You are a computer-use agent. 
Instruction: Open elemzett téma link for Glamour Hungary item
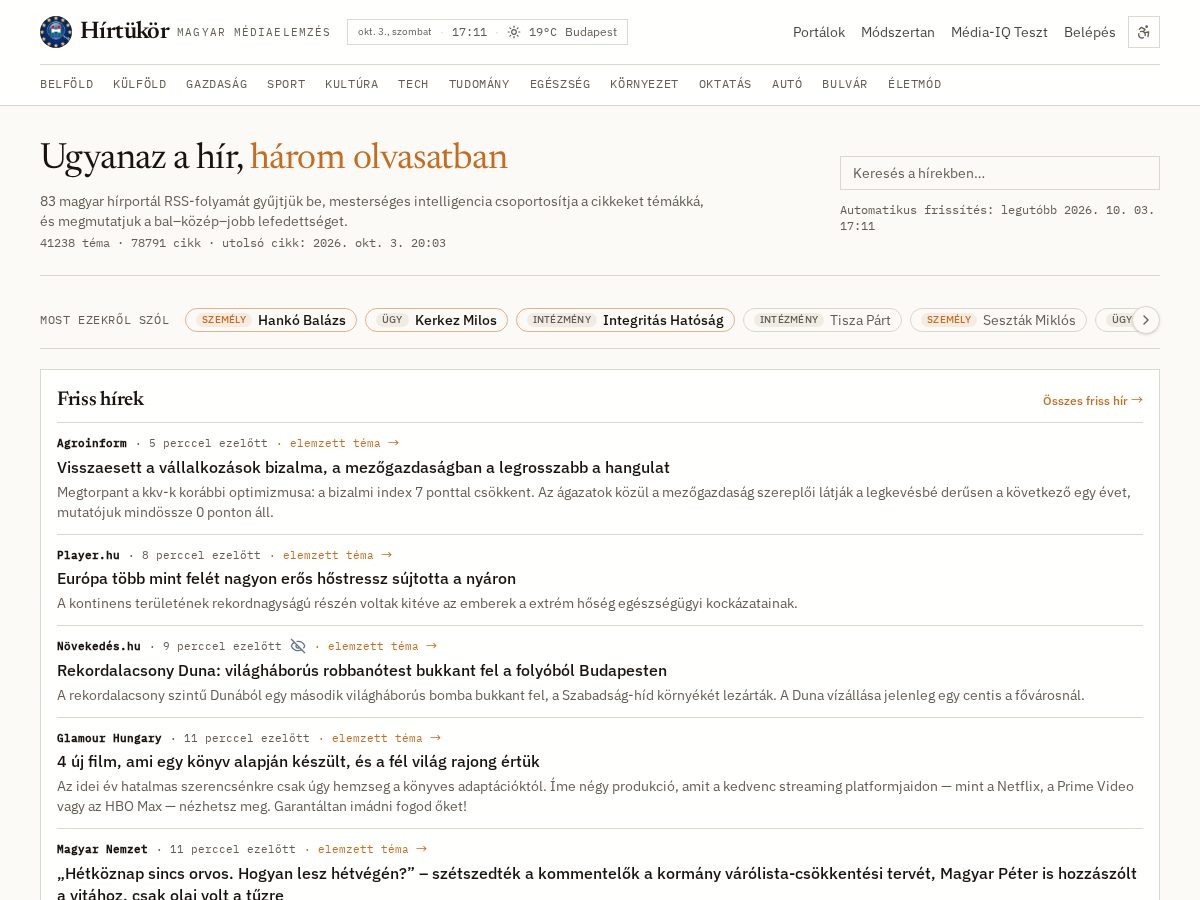click(386, 738)
